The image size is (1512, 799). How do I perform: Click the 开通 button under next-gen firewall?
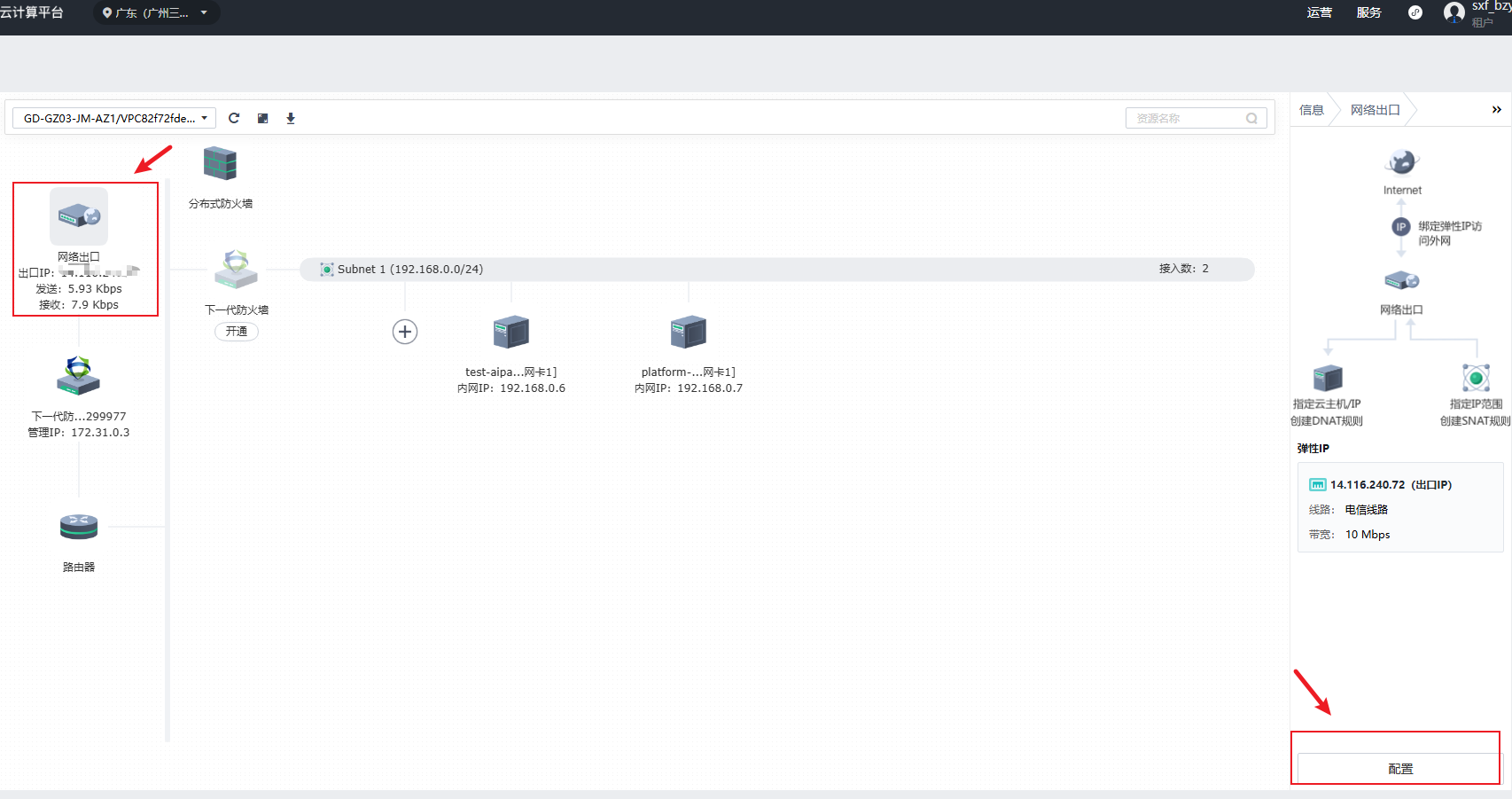237,332
